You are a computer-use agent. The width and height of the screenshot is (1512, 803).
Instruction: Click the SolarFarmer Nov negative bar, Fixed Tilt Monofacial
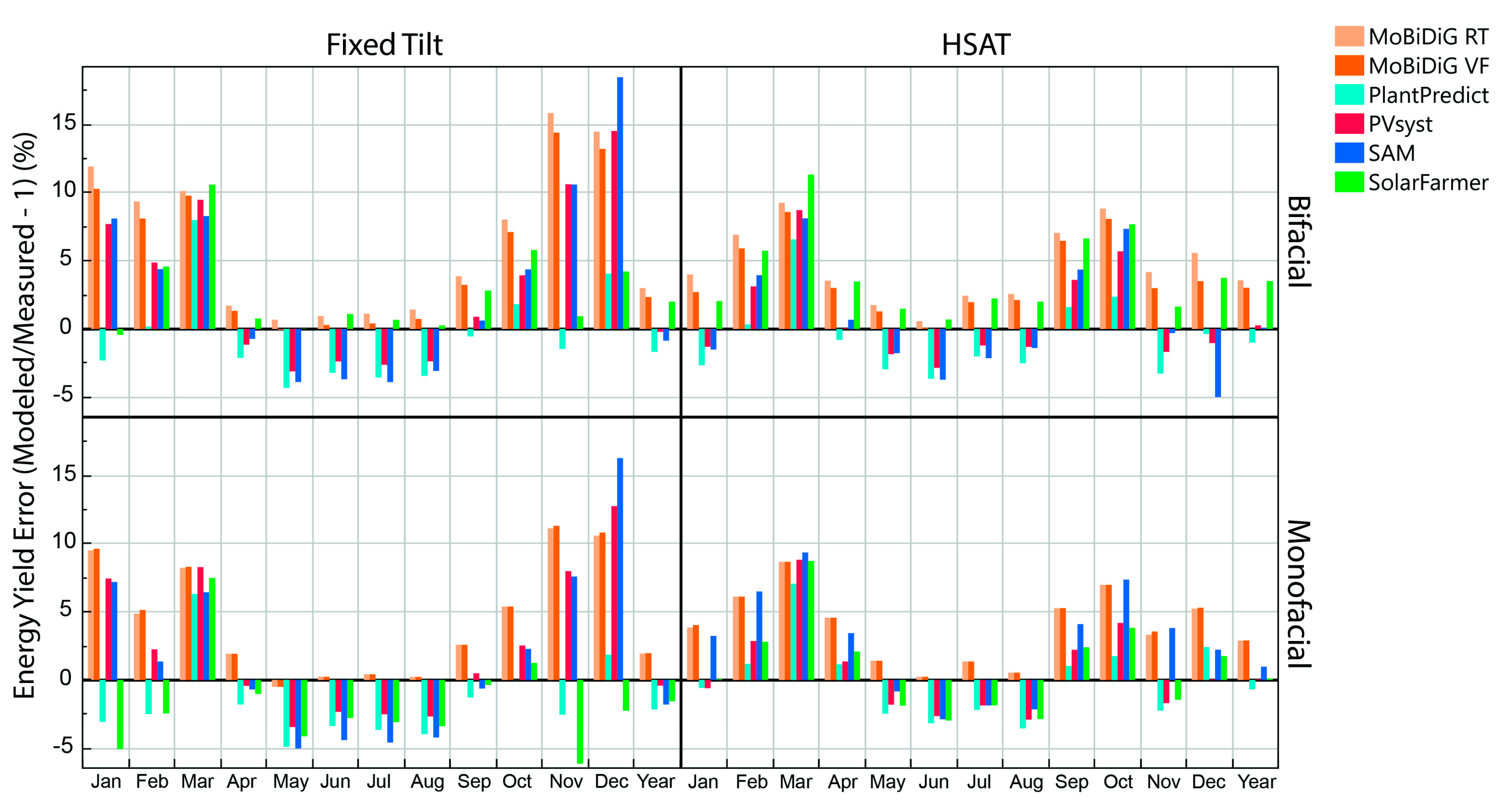click(x=580, y=722)
